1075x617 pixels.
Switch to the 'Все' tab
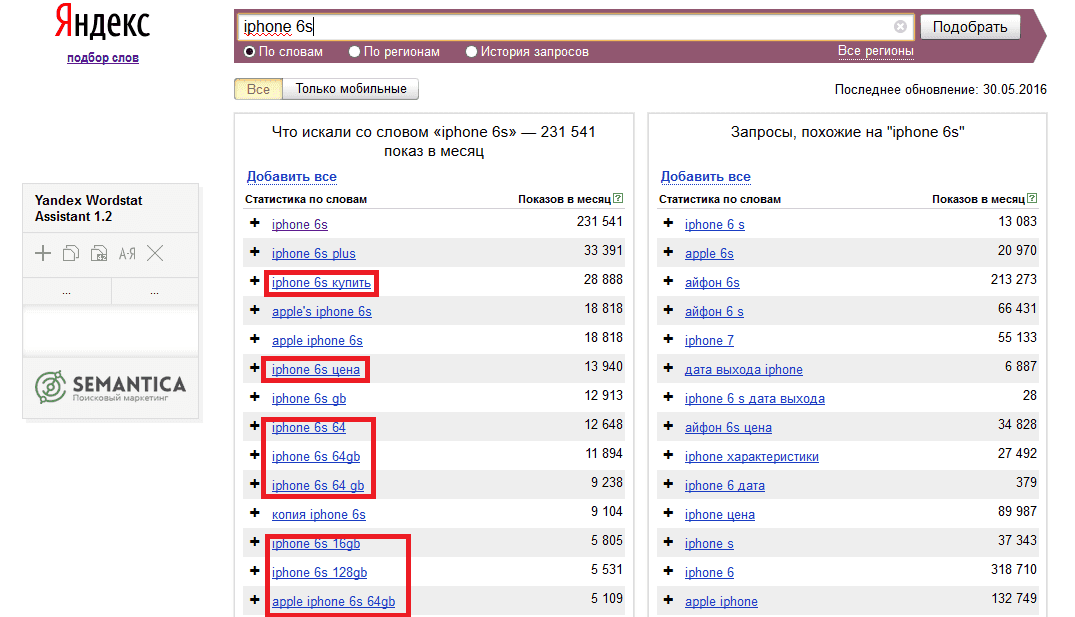click(258, 89)
